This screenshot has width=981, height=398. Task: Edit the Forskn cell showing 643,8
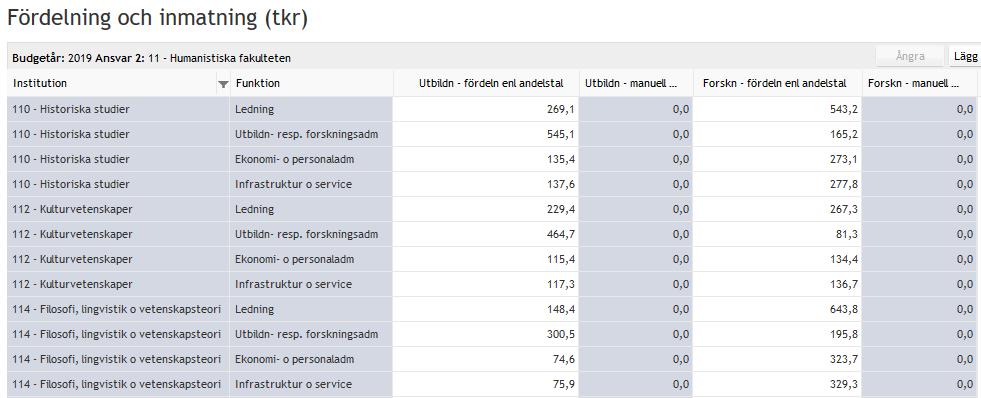778,310
